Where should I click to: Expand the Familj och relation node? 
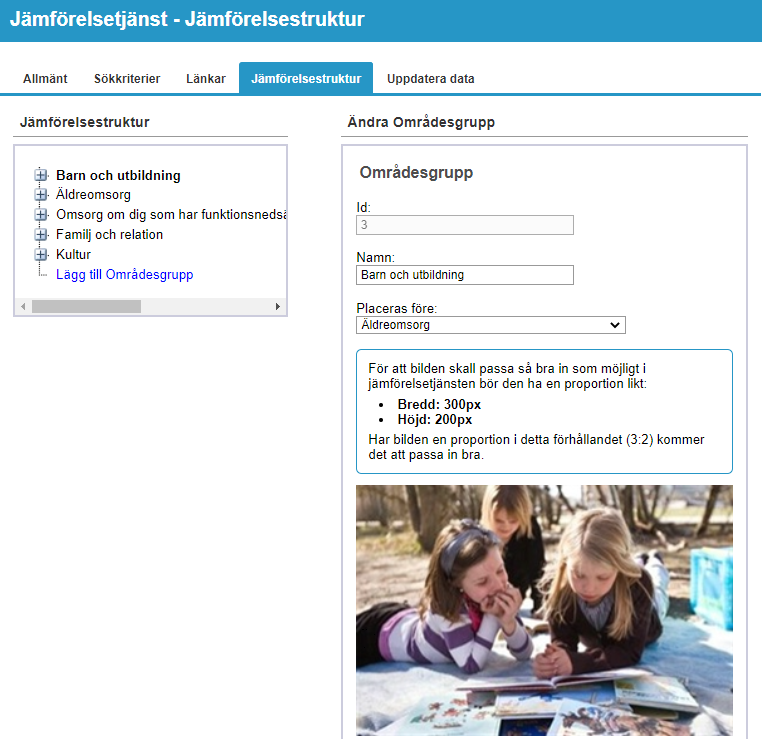(41, 235)
